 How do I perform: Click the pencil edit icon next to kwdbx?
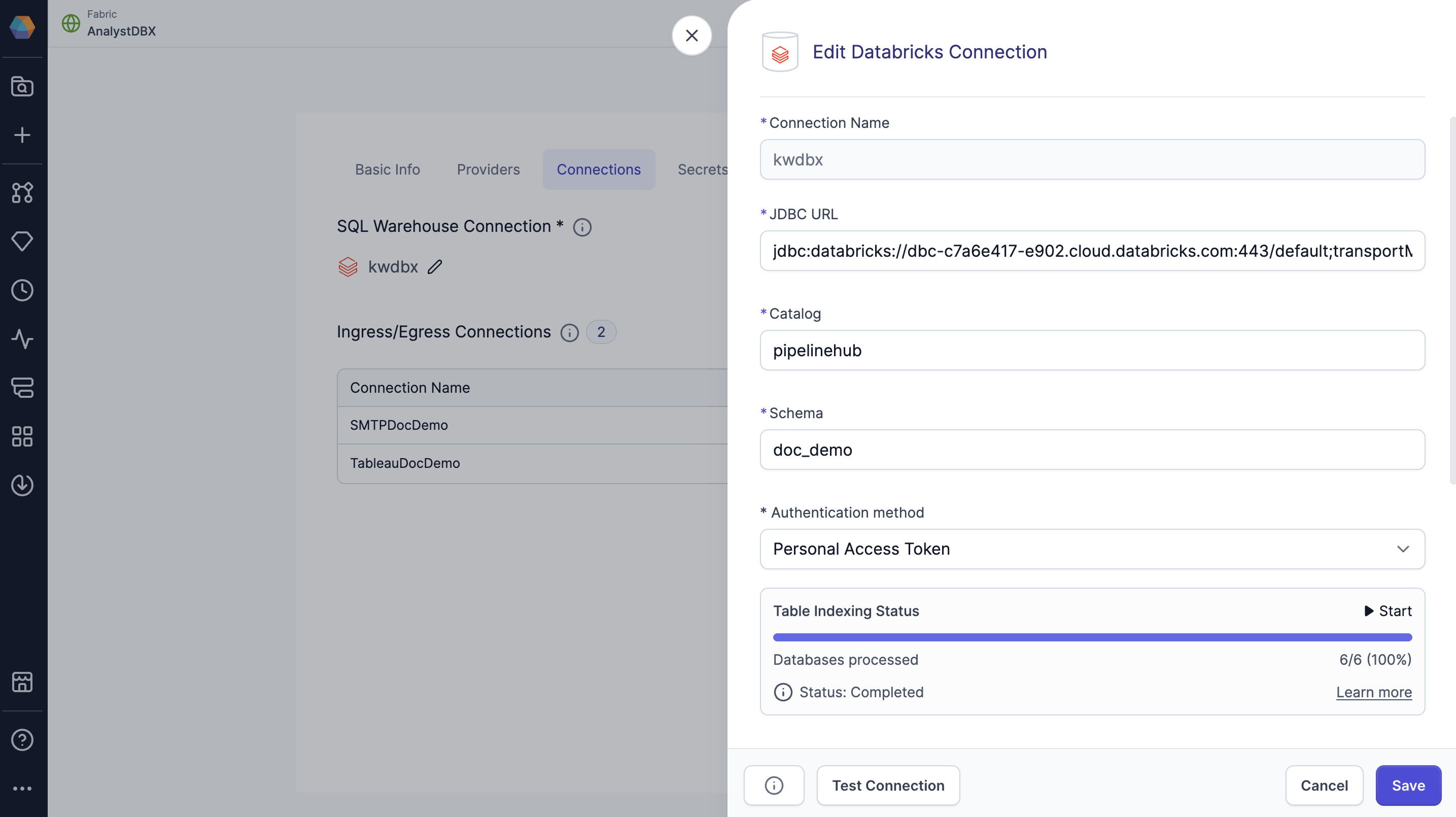click(435, 267)
